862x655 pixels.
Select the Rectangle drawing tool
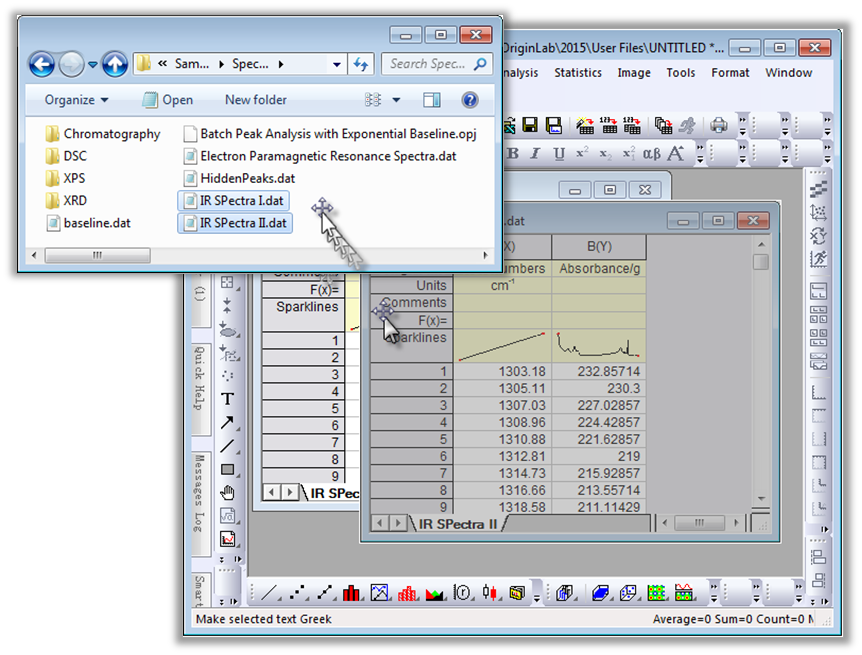tap(227, 468)
